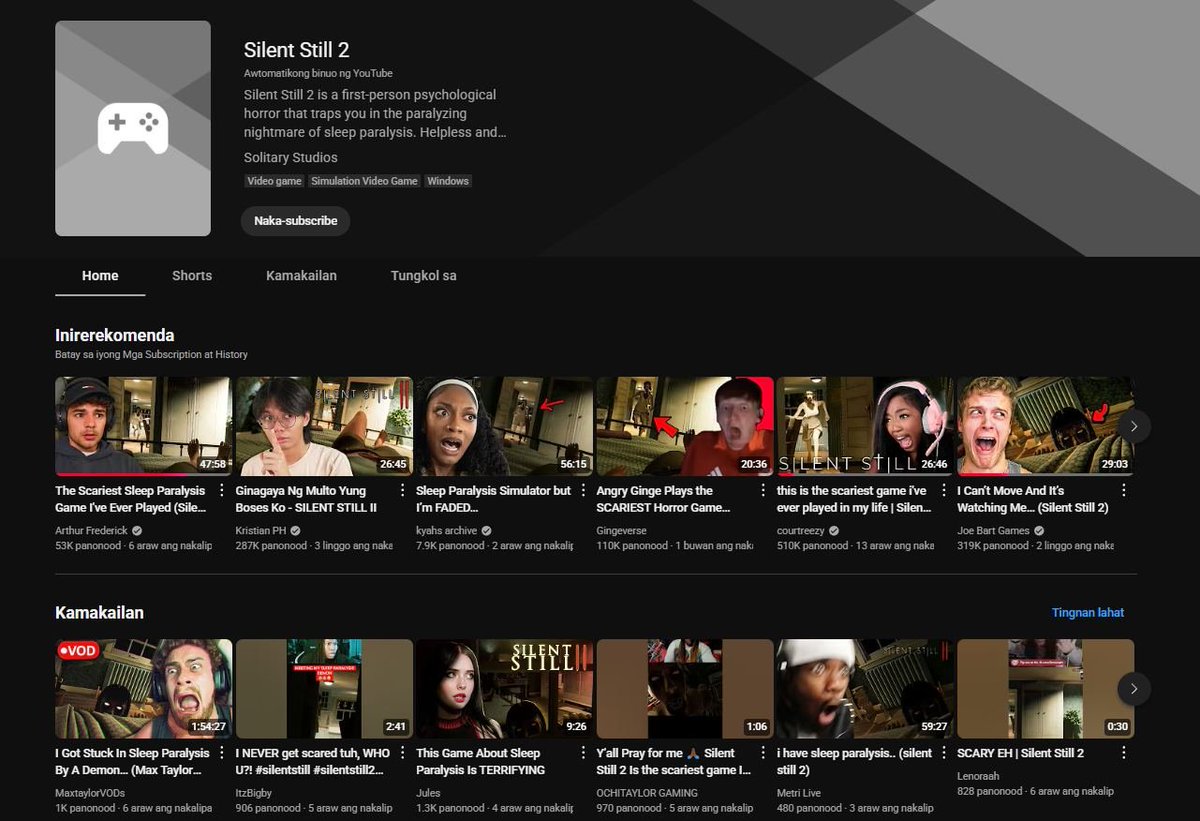
Task: Open the courtreezy channel link
Action: pos(802,531)
